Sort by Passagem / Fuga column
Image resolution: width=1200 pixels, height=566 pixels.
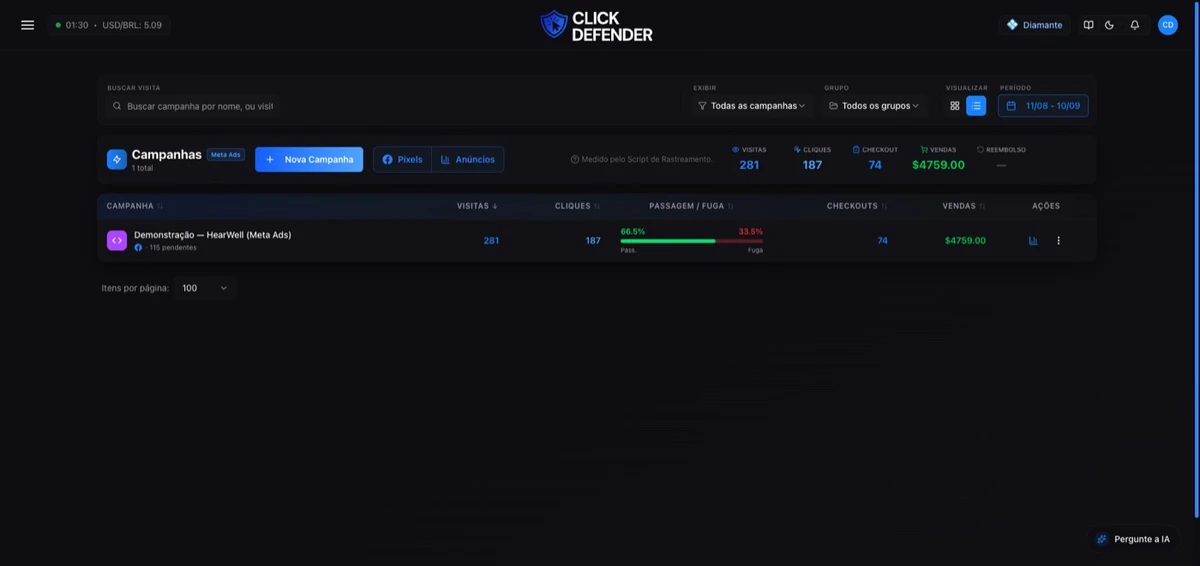point(691,206)
